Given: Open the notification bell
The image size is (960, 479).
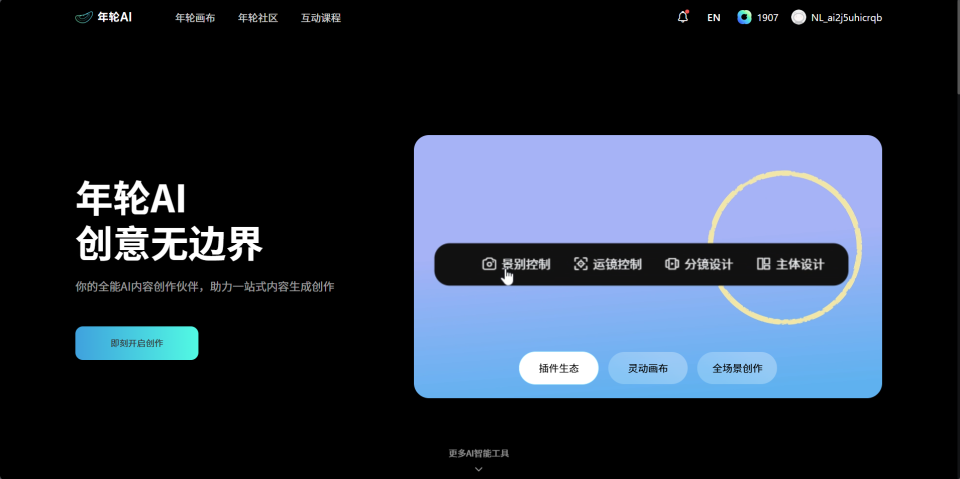Looking at the screenshot, I should (x=683, y=17).
